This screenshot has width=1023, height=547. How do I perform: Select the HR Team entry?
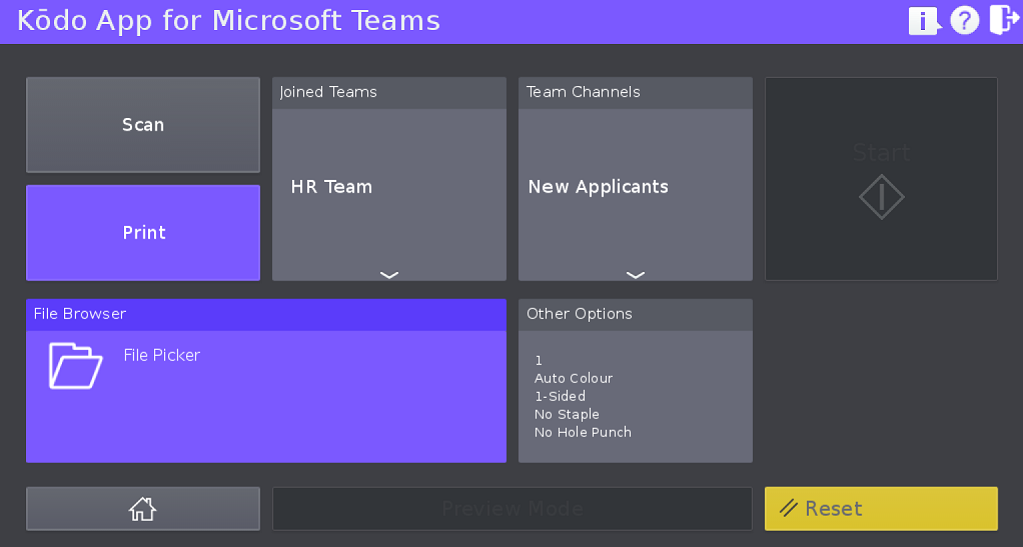[332, 187]
